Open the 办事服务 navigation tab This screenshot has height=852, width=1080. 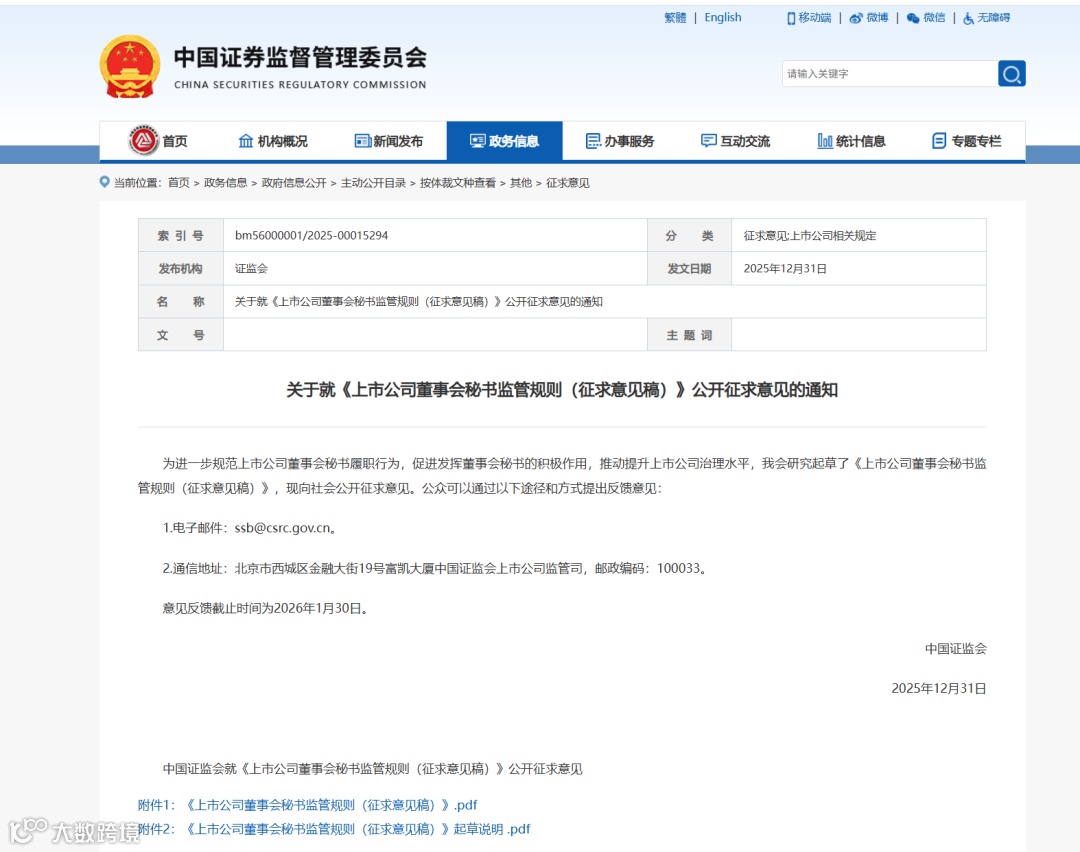[x=621, y=141]
